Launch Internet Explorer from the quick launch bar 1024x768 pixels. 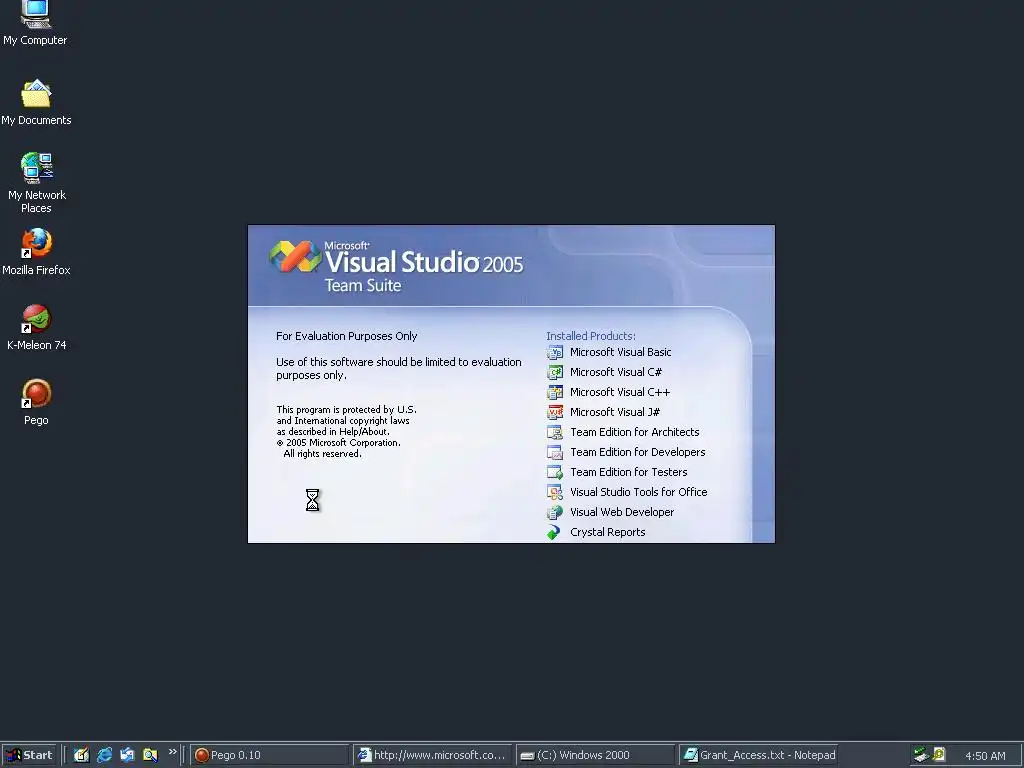pyautogui.click(x=104, y=755)
